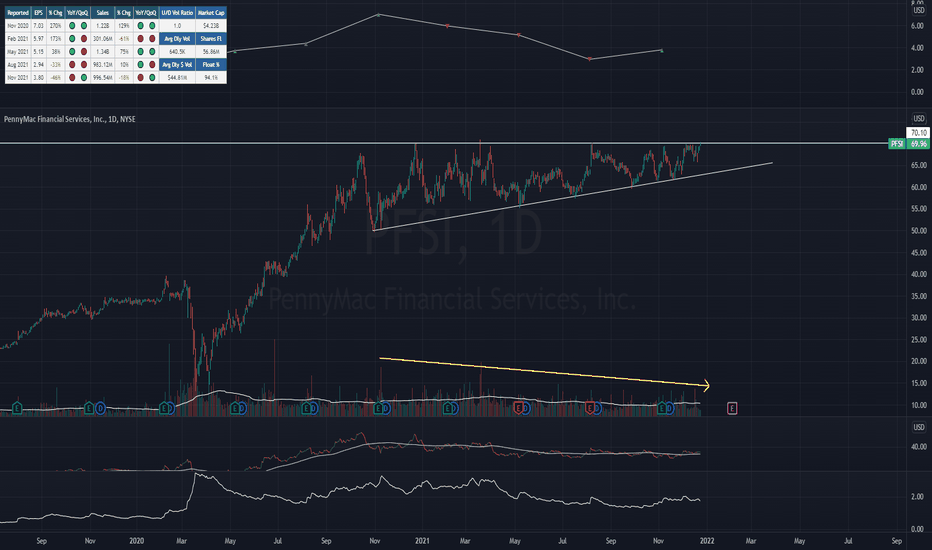Click the '640.5K' average volume value

click(x=177, y=52)
